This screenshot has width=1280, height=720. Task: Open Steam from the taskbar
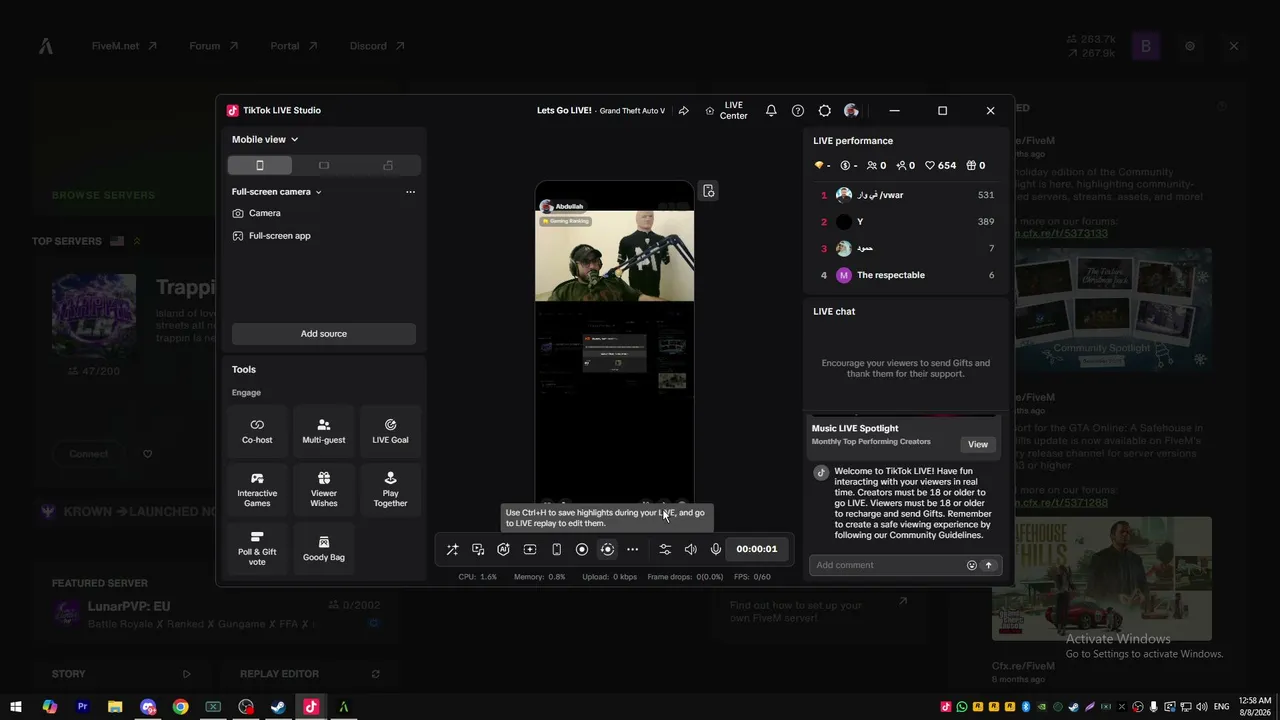click(x=278, y=707)
